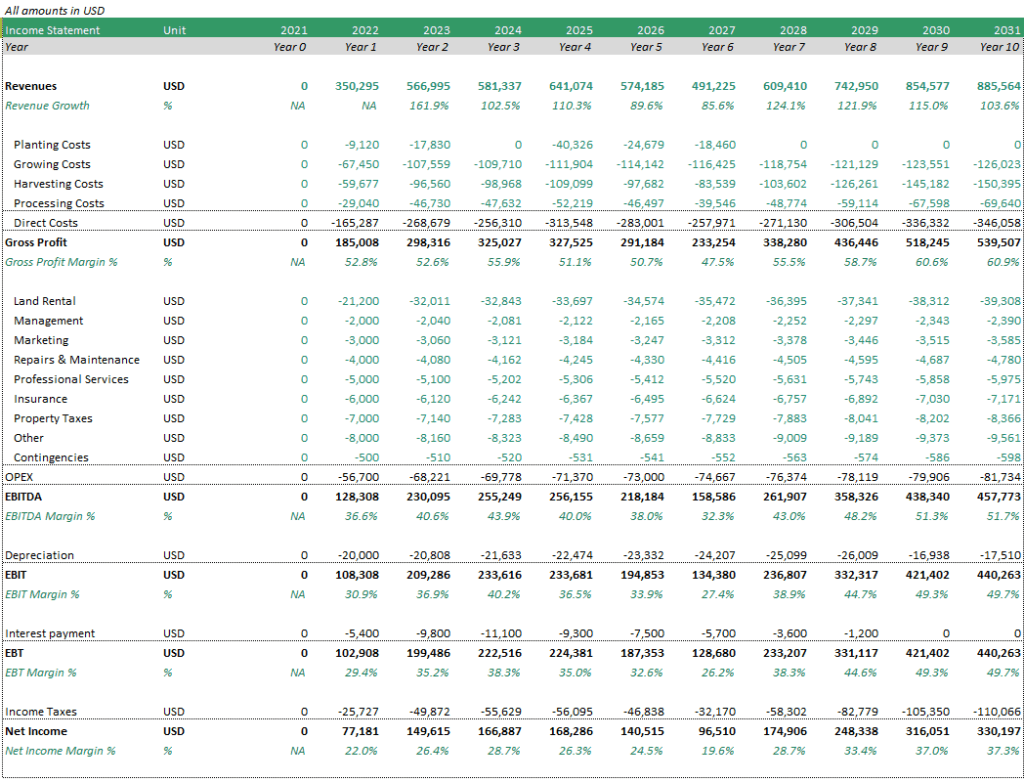Select the 'Property Taxes' row label
Image resolution: width=1024 pixels, height=782 pixels.
[x=53, y=419]
